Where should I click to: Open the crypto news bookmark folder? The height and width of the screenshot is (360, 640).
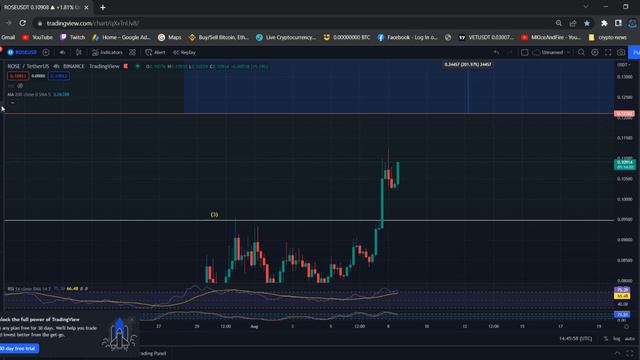coord(608,37)
